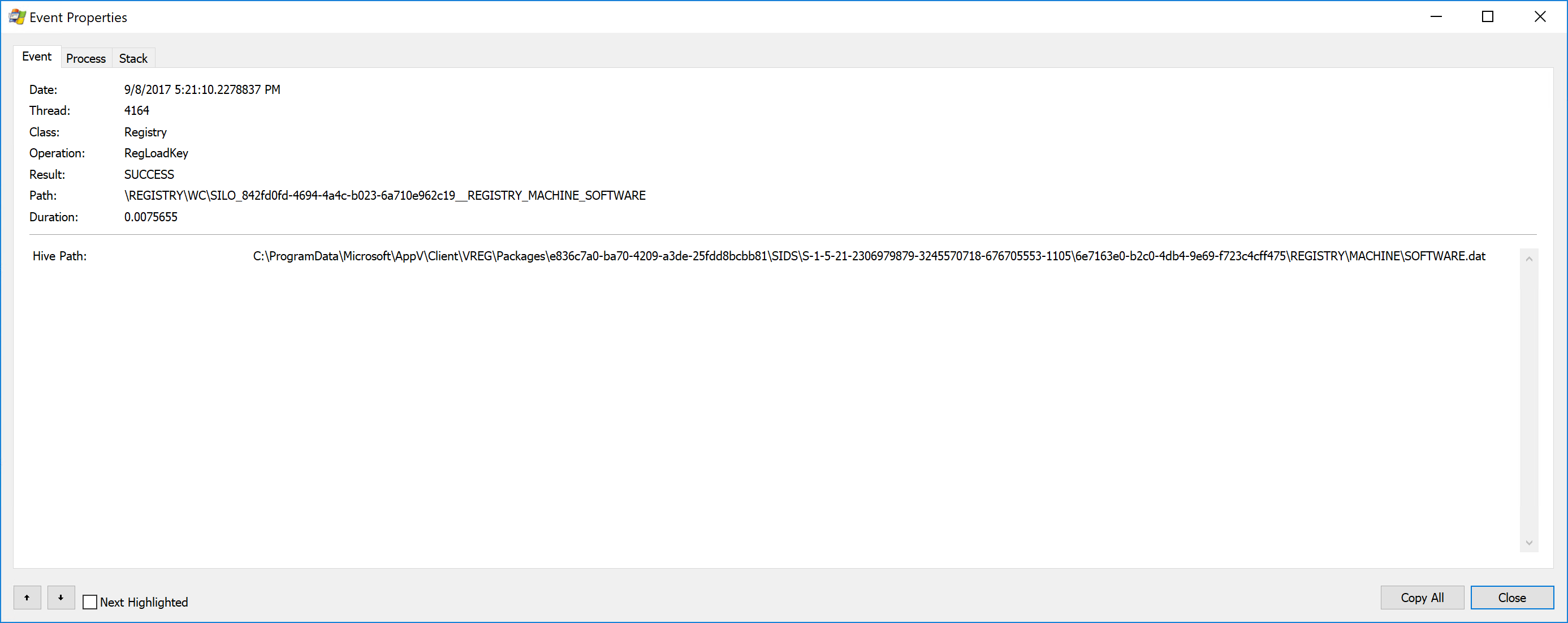This screenshot has width=1568, height=623.
Task: Click the result value SUCCESS
Action: point(149,175)
